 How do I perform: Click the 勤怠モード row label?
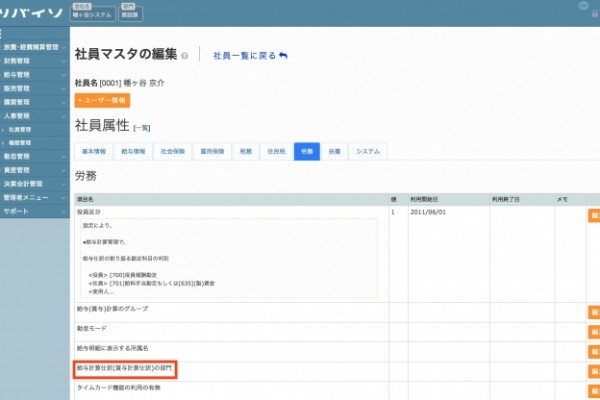[x=92, y=328]
